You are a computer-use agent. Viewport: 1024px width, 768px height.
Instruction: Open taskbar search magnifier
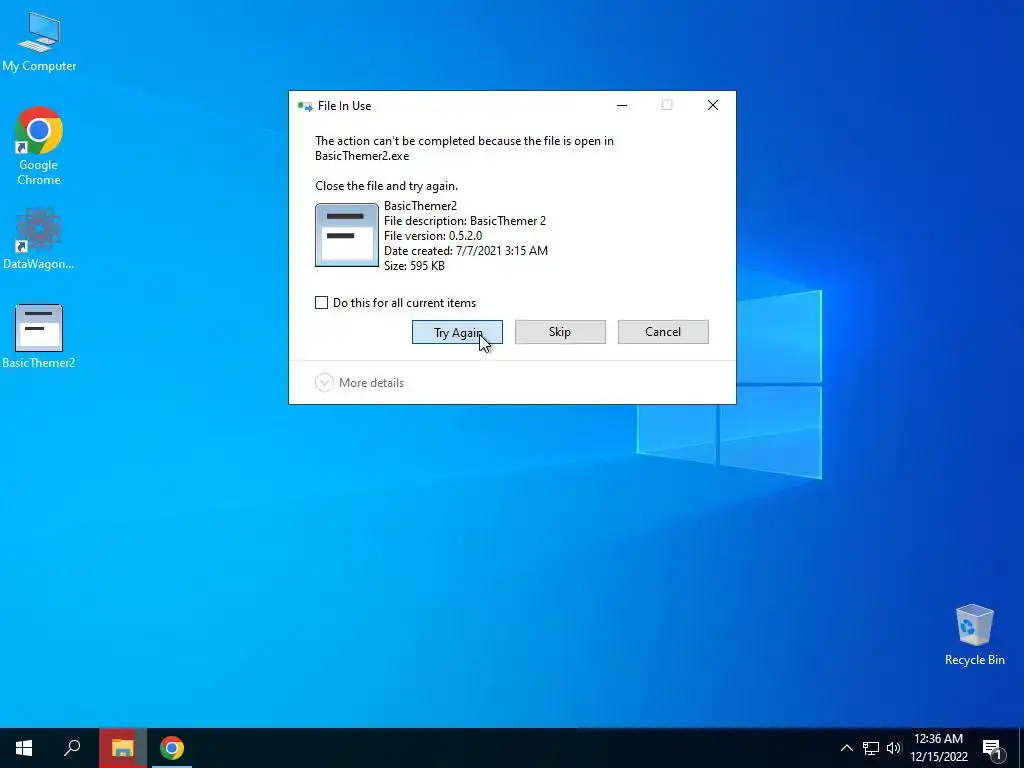tap(72, 748)
